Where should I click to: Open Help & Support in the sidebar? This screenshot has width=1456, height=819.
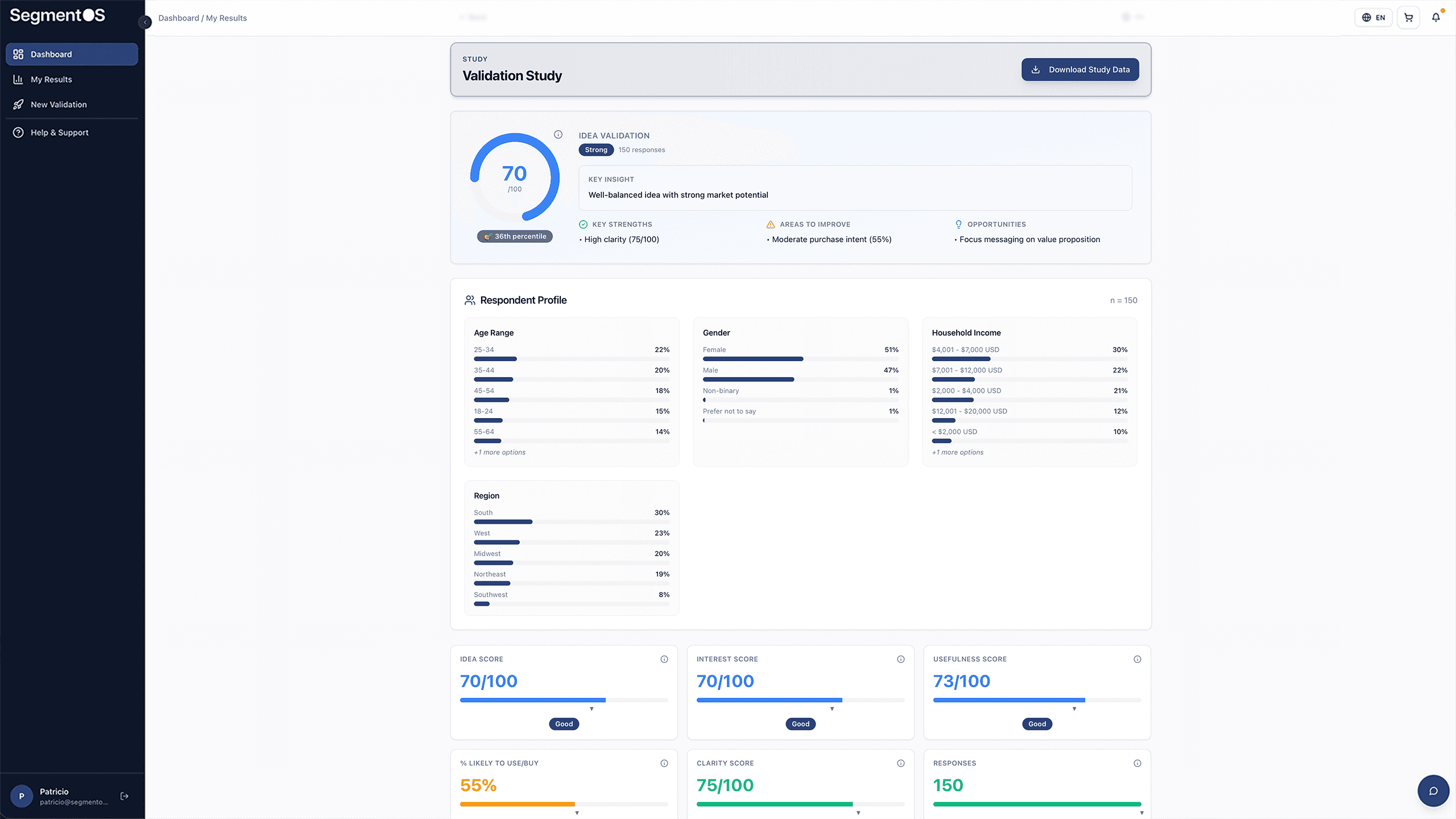tap(59, 133)
